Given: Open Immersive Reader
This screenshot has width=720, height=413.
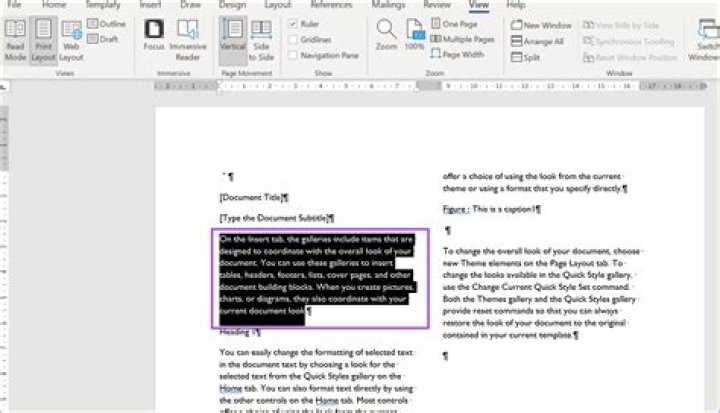Looking at the screenshot, I should click(x=188, y=40).
